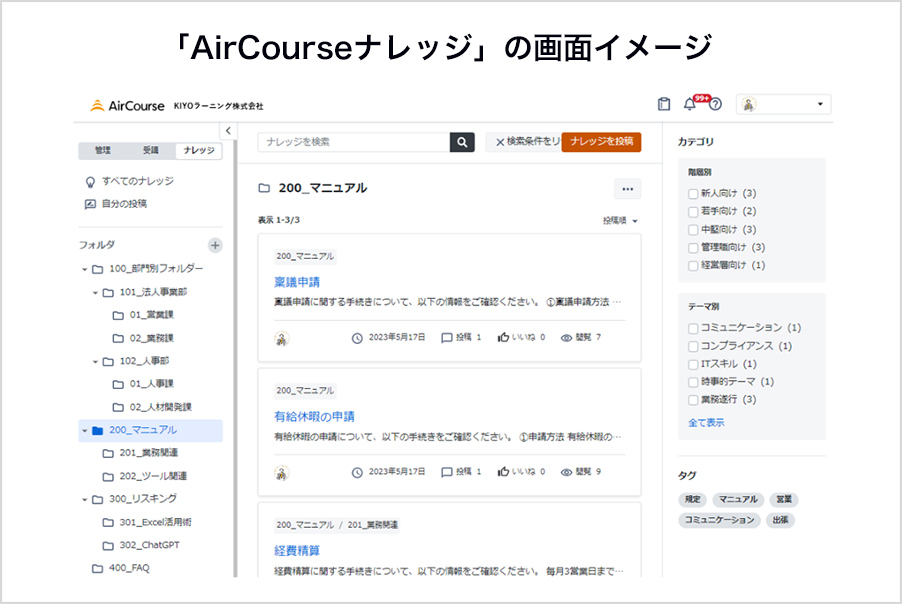Switch to the 受講 tab
Screen dimensions: 902x604
[x=151, y=150]
